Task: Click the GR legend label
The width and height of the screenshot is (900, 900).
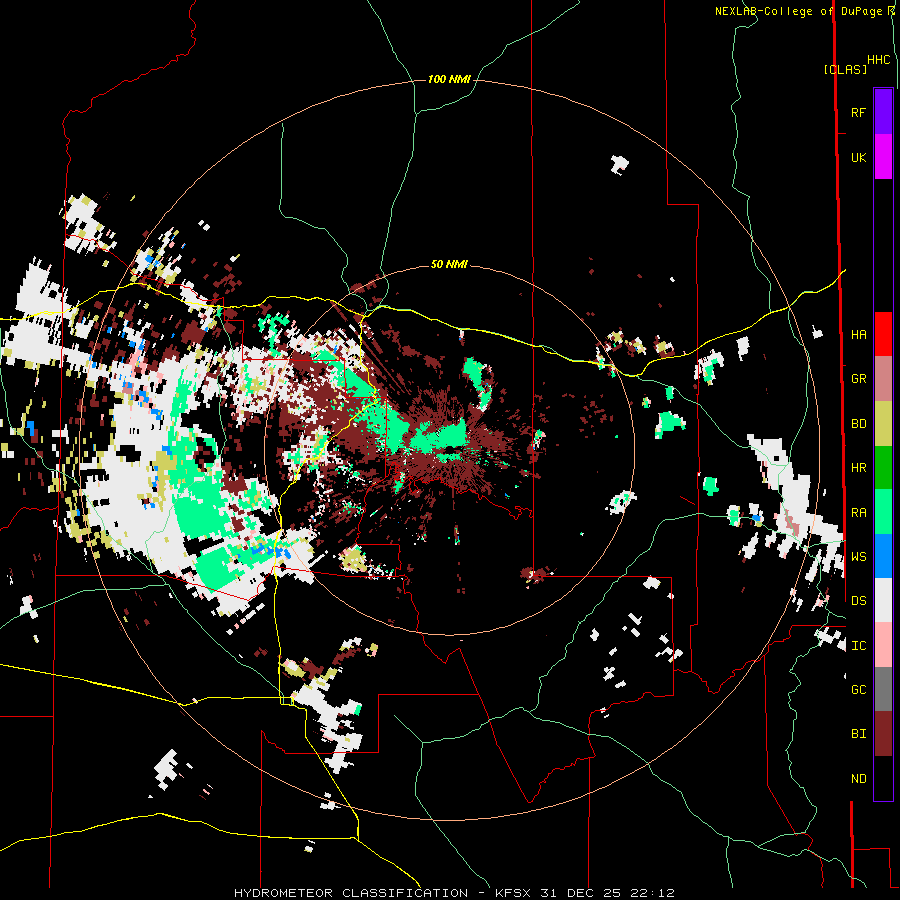Action: [x=858, y=379]
